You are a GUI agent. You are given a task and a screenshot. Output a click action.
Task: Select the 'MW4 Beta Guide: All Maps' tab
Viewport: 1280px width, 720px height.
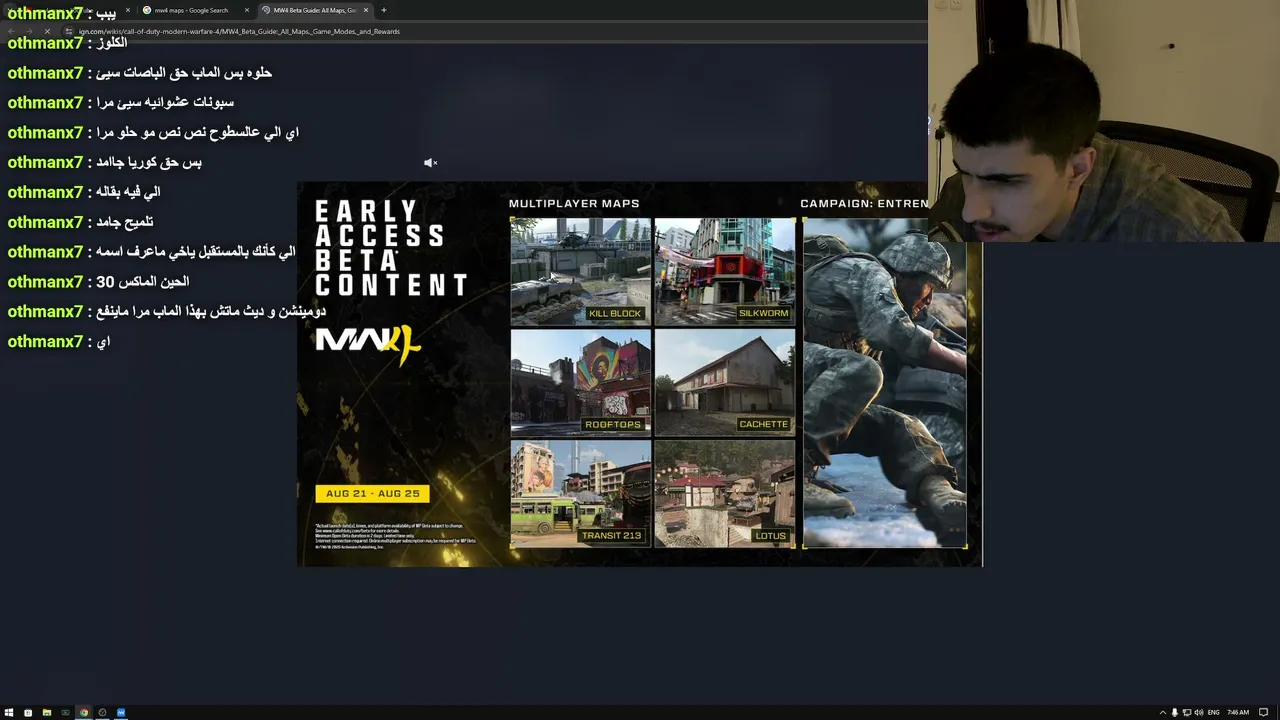(x=314, y=10)
